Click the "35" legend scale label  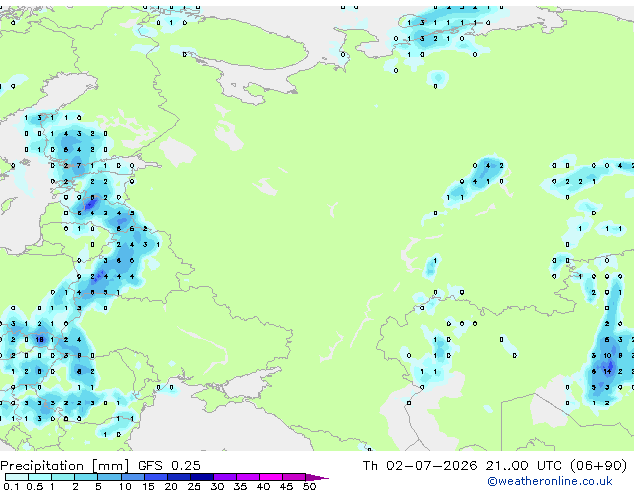(241, 486)
